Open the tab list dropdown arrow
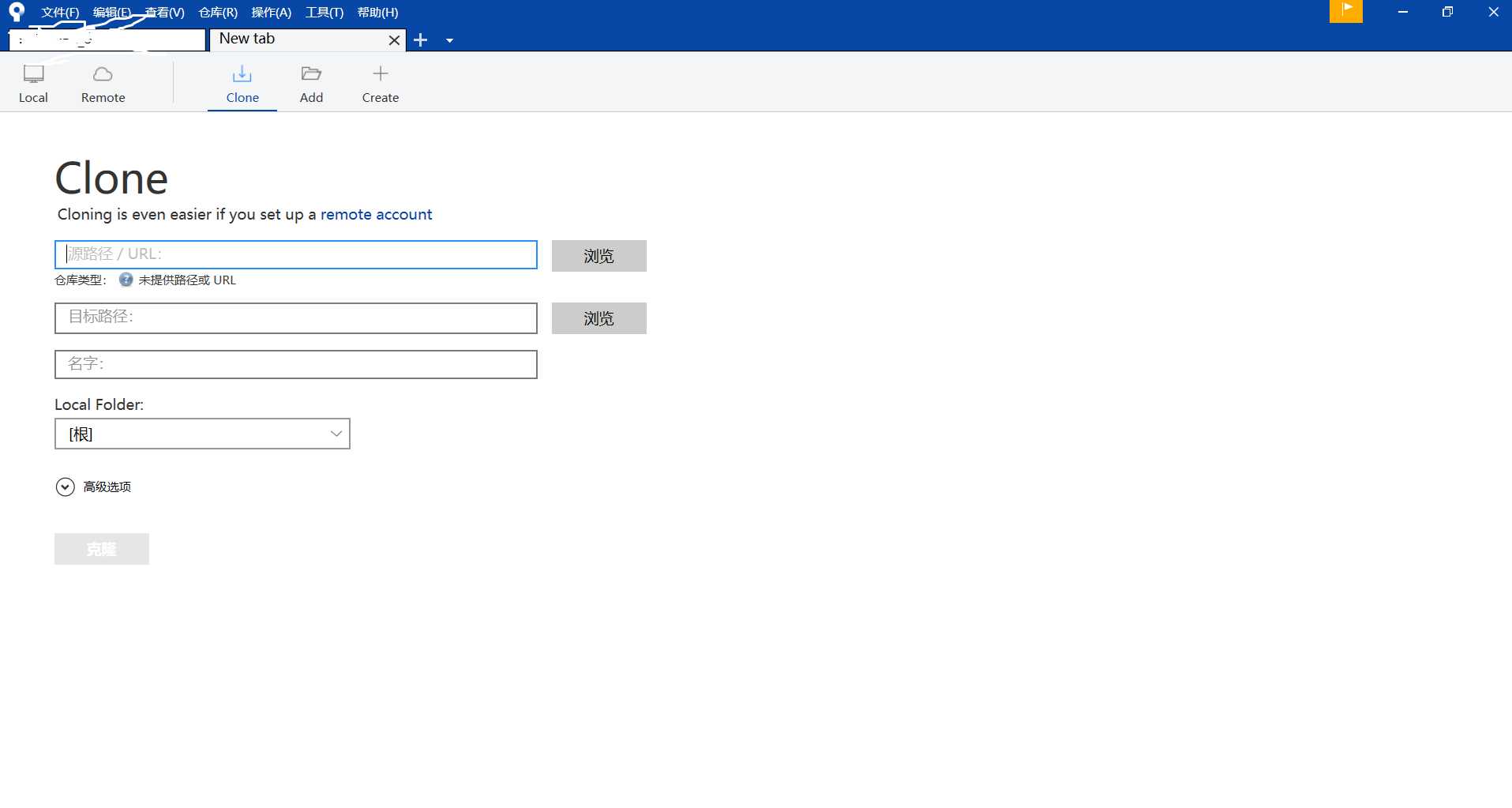 click(x=449, y=40)
